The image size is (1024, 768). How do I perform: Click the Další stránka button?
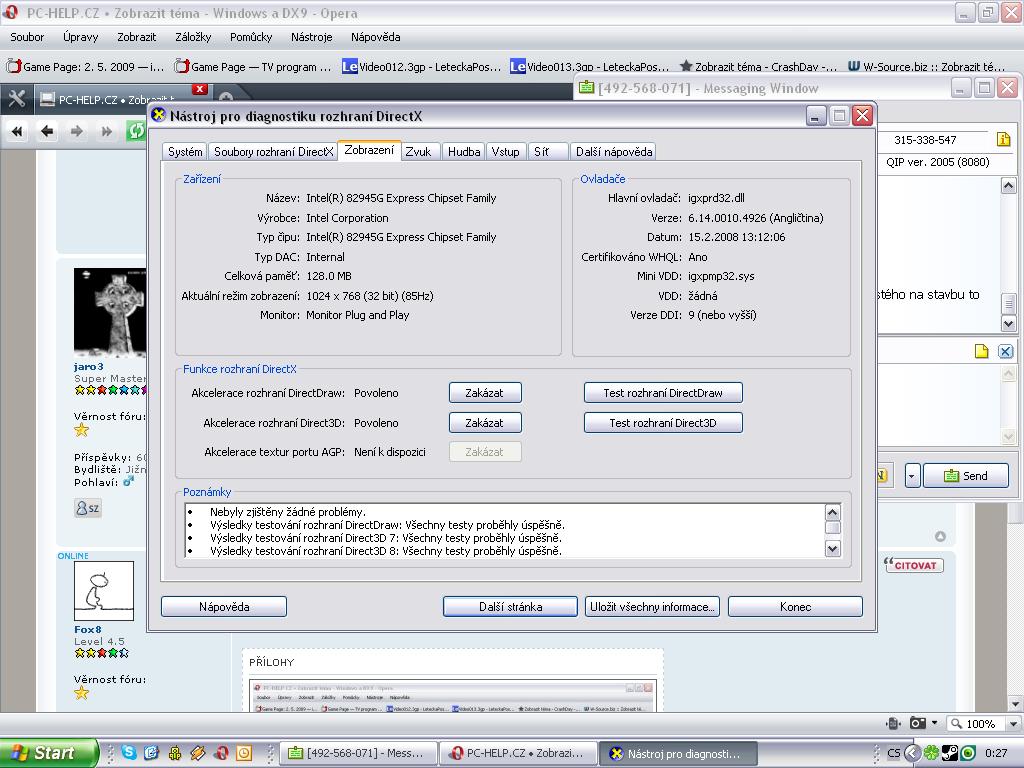tap(510, 607)
